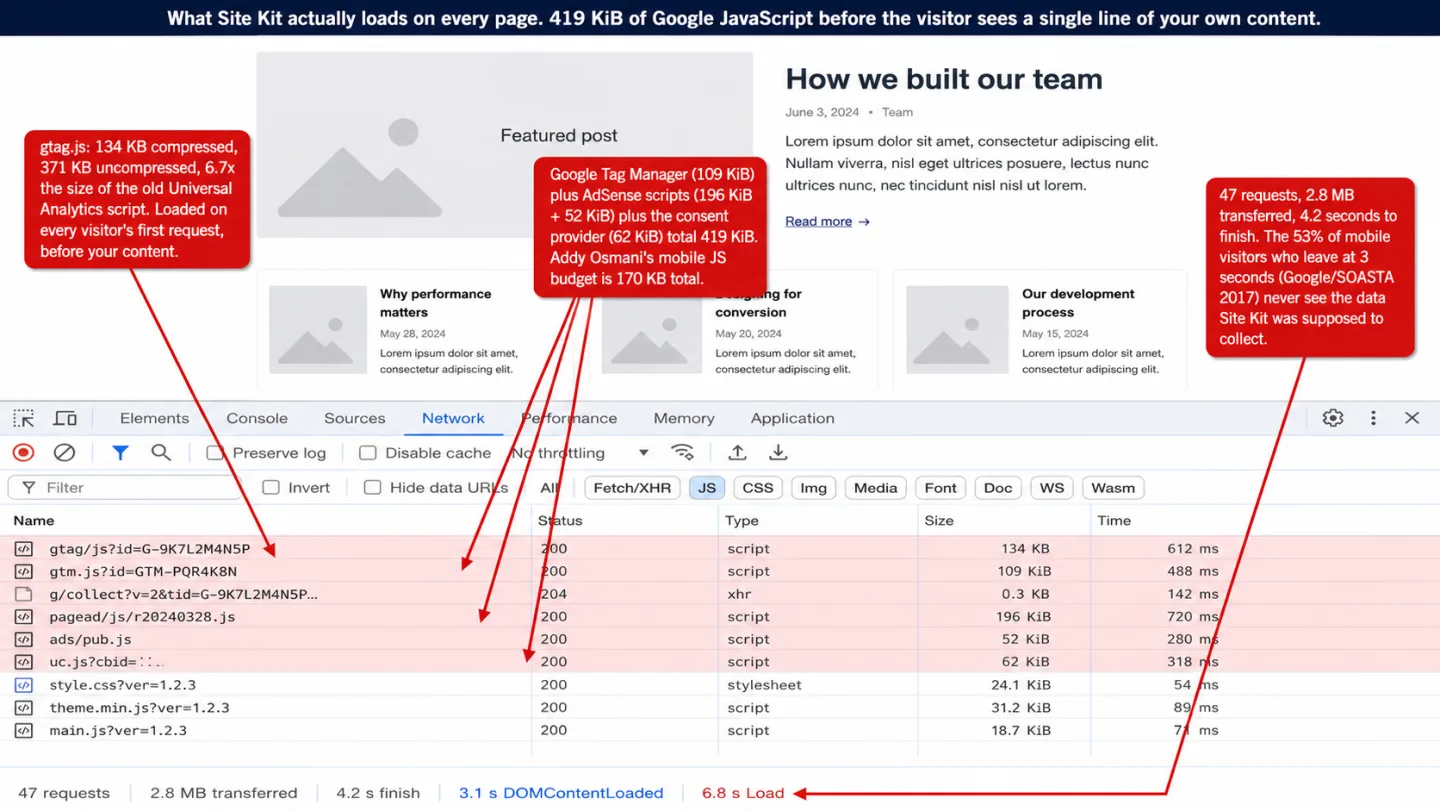This screenshot has height=811, width=1440.
Task: Focus the network Filter text field
Action: click(125, 488)
